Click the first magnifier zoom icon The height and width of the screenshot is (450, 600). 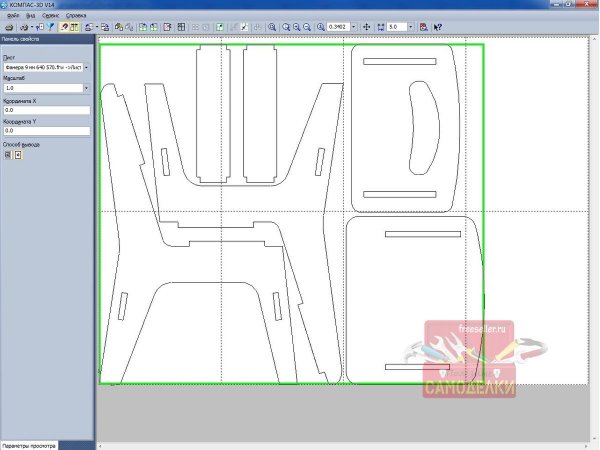tap(273, 27)
